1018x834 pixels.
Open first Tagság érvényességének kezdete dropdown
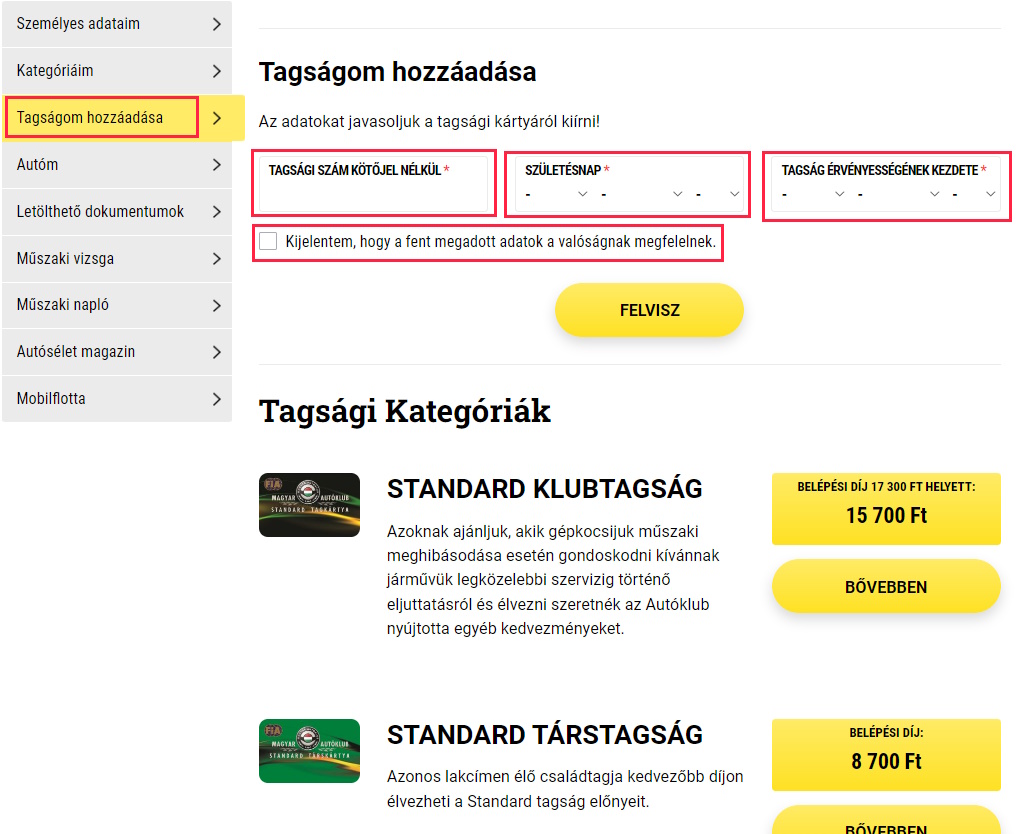click(813, 194)
